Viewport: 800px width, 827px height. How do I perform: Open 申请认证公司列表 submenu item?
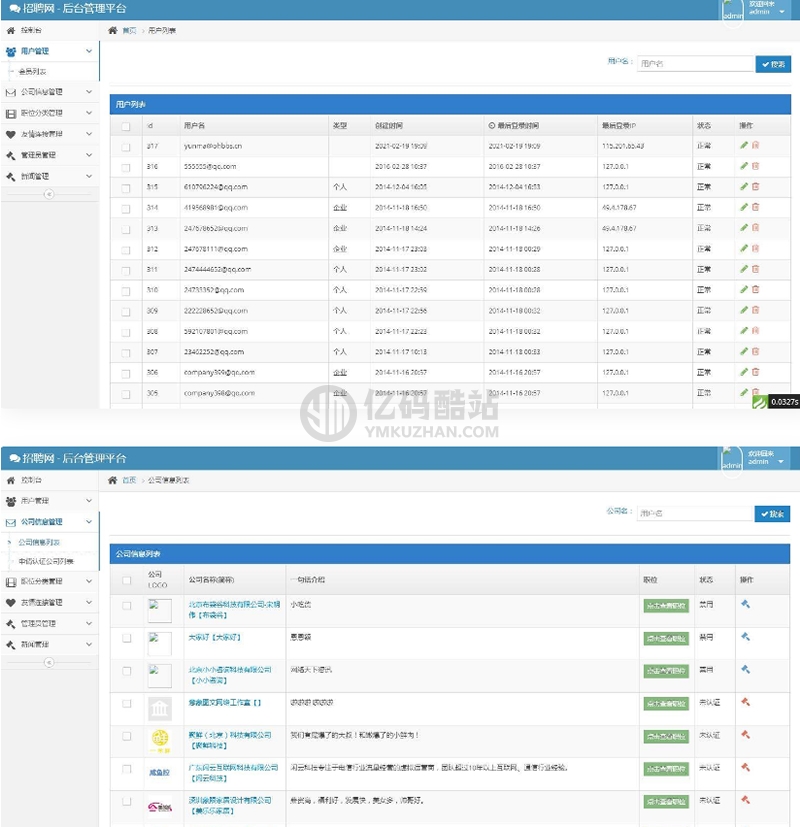46,561
